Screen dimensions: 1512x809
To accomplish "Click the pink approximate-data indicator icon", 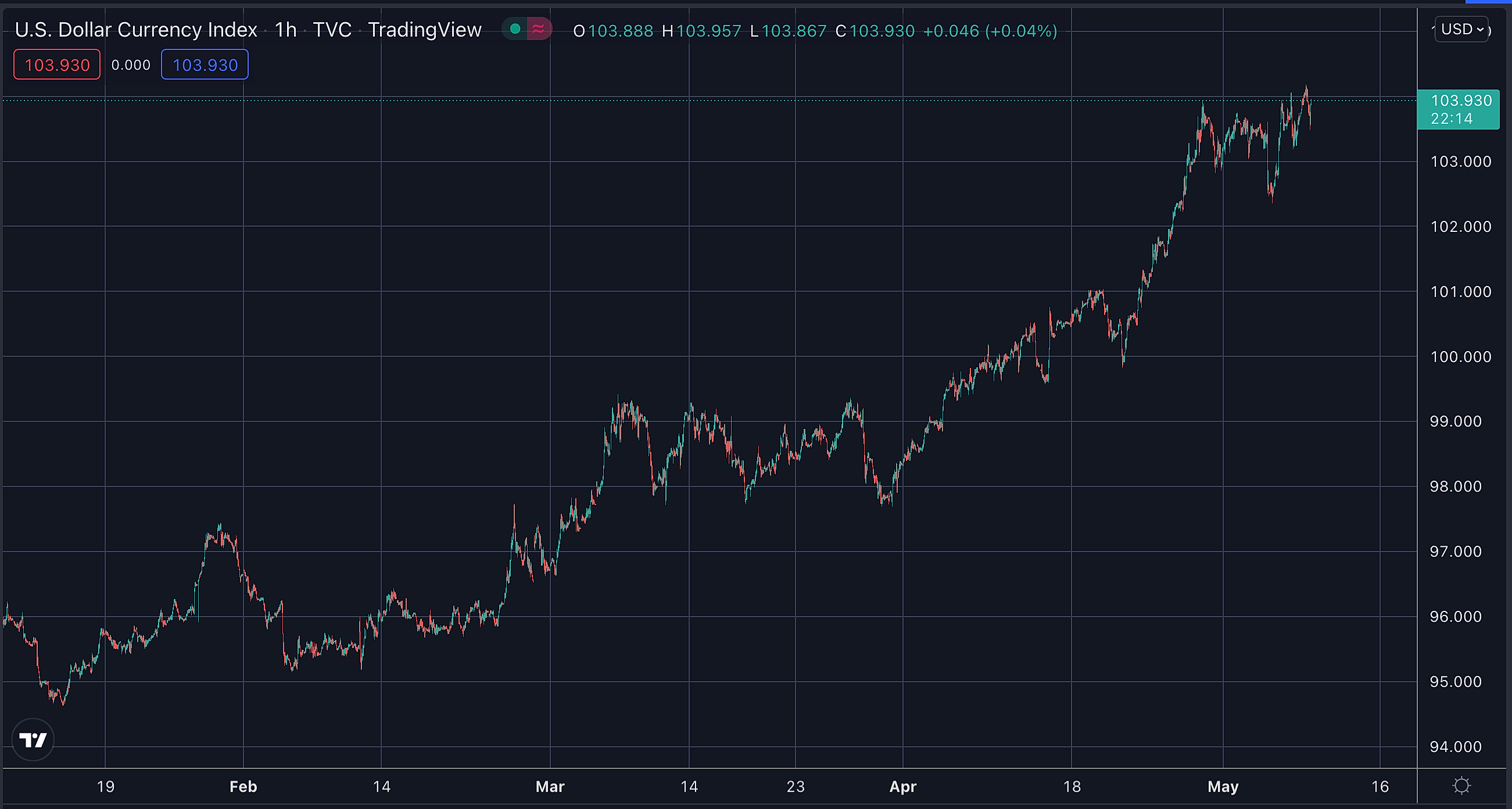I will [x=538, y=28].
